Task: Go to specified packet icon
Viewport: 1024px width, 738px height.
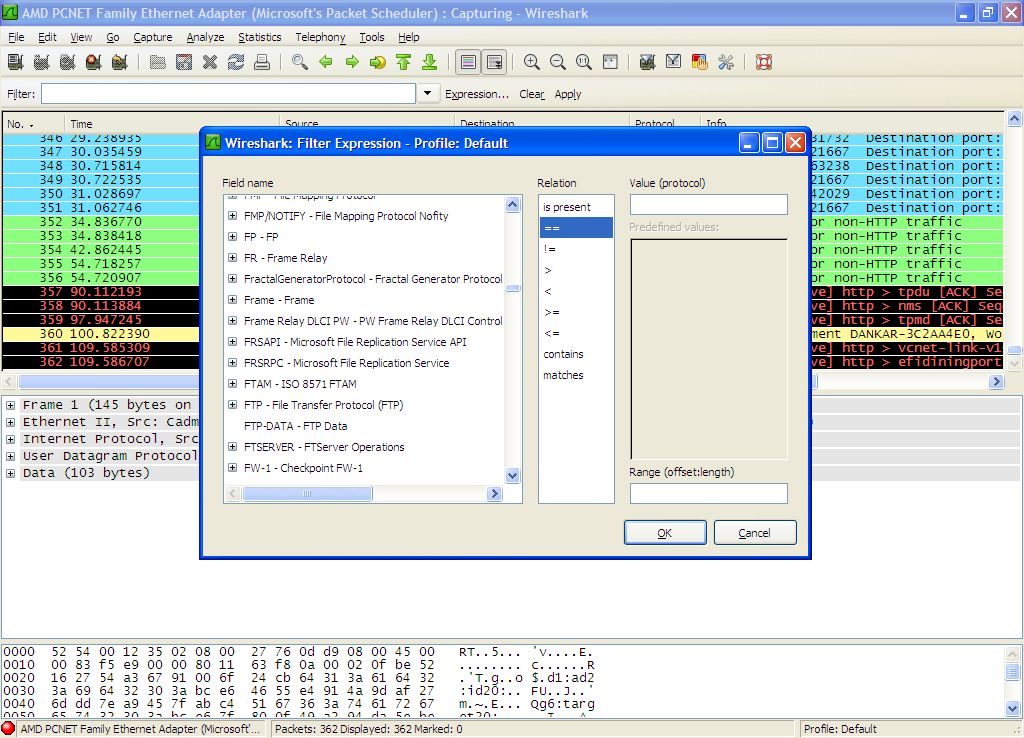Action: point(377,62)
